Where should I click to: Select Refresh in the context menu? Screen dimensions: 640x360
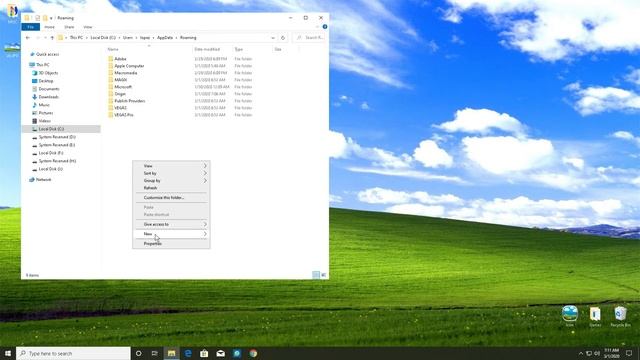[171, 188]
